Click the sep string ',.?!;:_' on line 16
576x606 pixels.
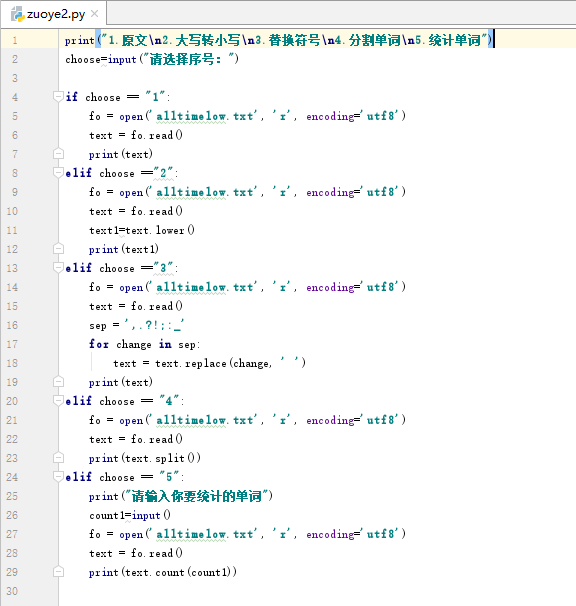point(154,325)
